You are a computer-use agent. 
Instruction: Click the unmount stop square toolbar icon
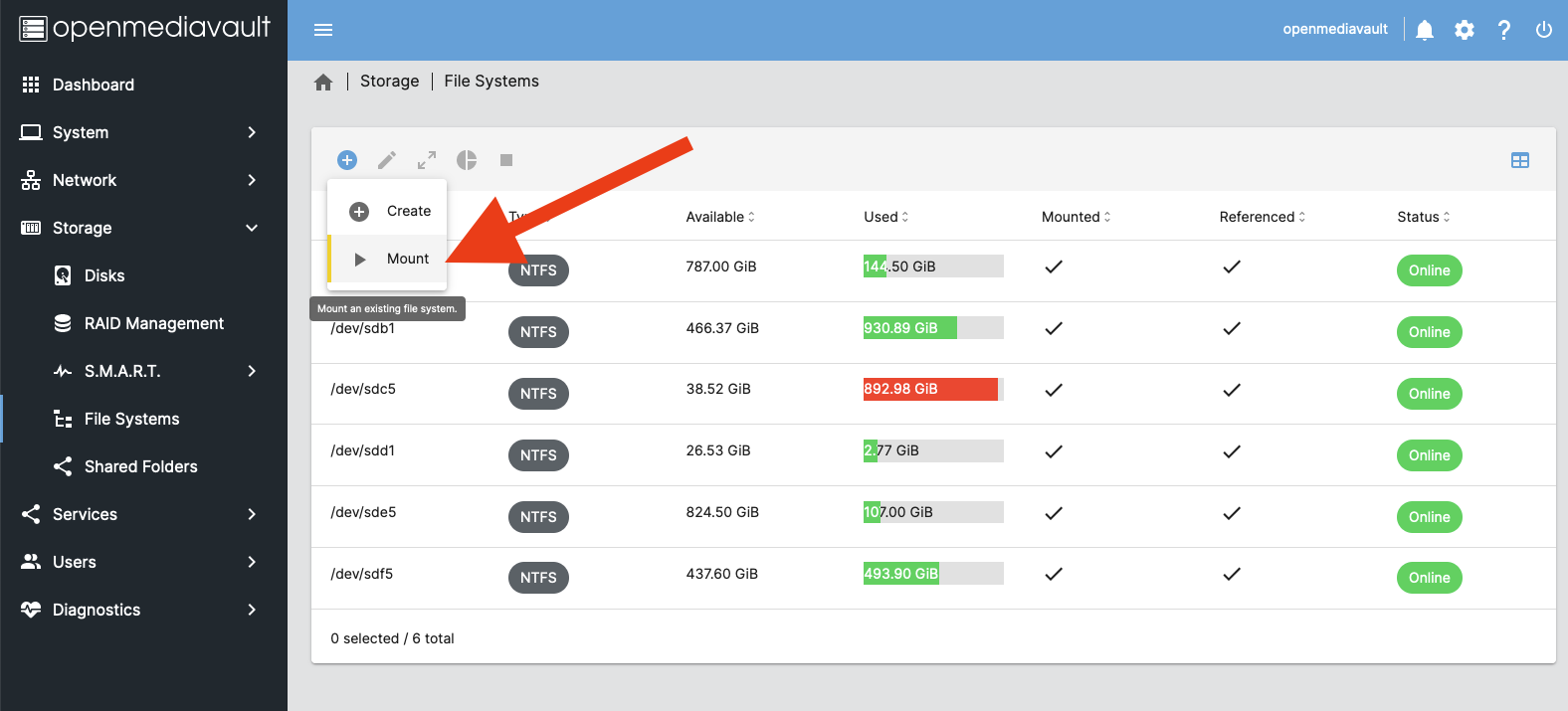tap(506, 160)
